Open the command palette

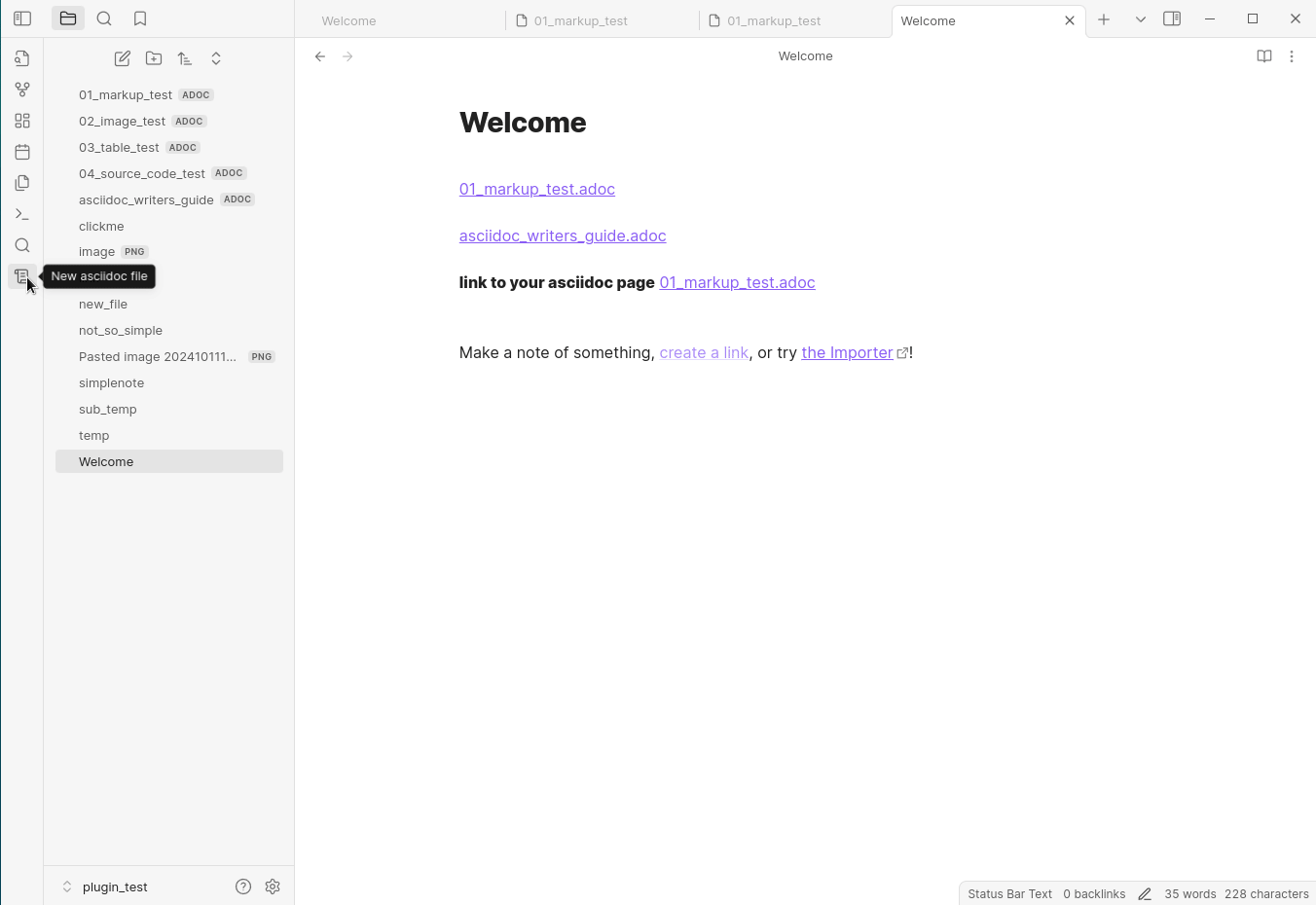coord(21,213)
